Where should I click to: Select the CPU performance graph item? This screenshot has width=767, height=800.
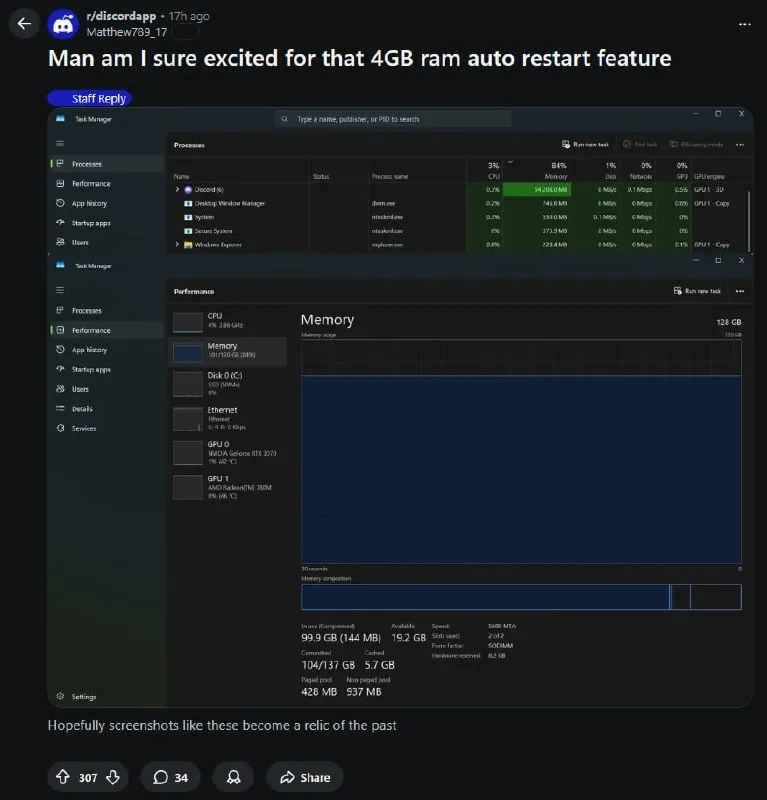(x=228, y=321)
